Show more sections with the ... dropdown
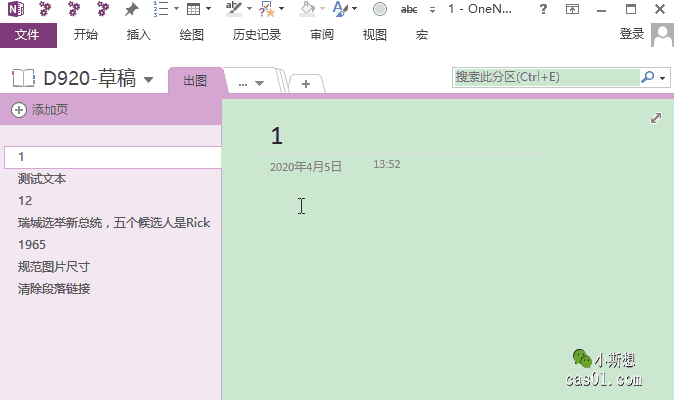This screenshot has width=674, height=400. tap(251, 83)
